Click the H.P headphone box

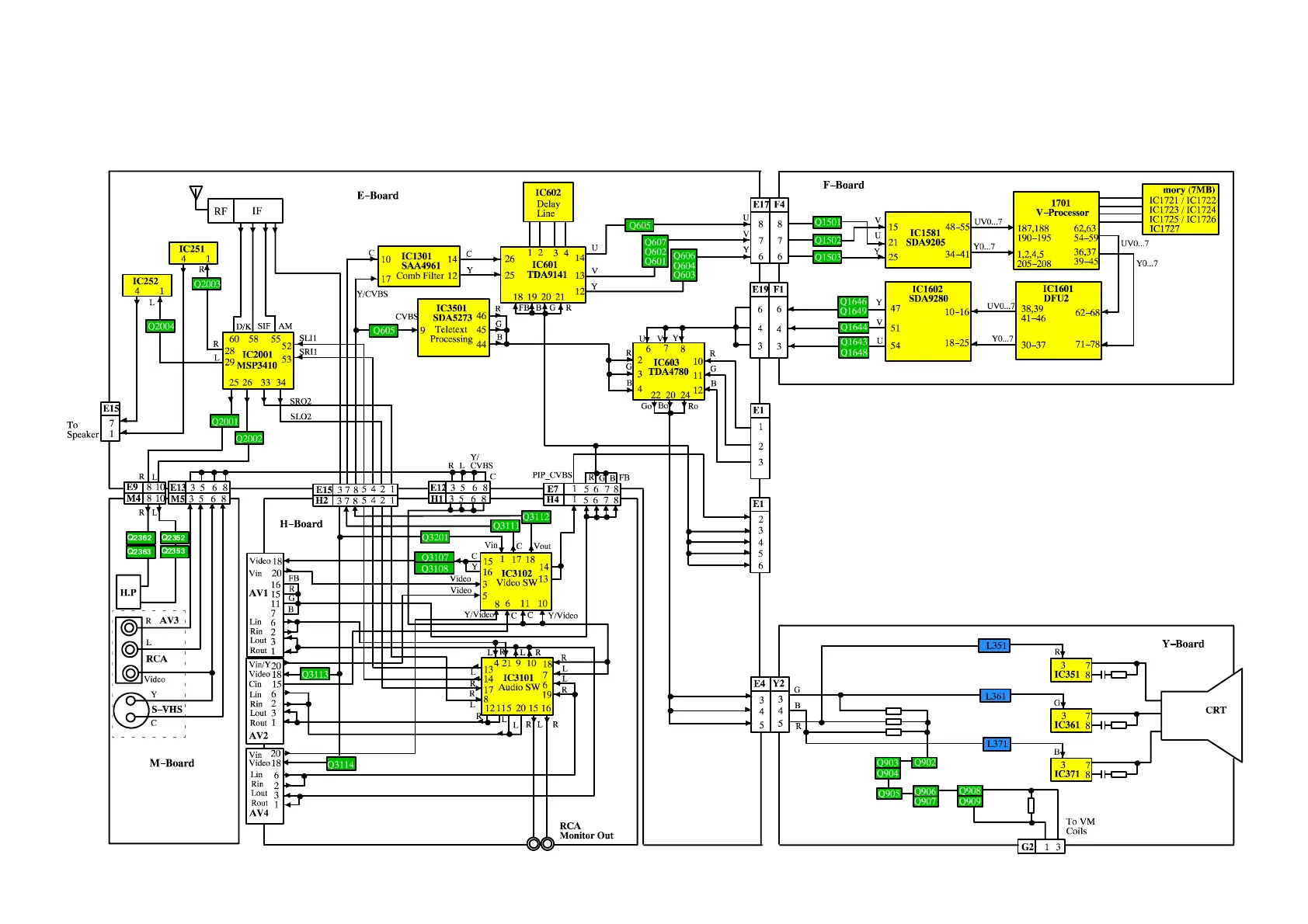128,592
